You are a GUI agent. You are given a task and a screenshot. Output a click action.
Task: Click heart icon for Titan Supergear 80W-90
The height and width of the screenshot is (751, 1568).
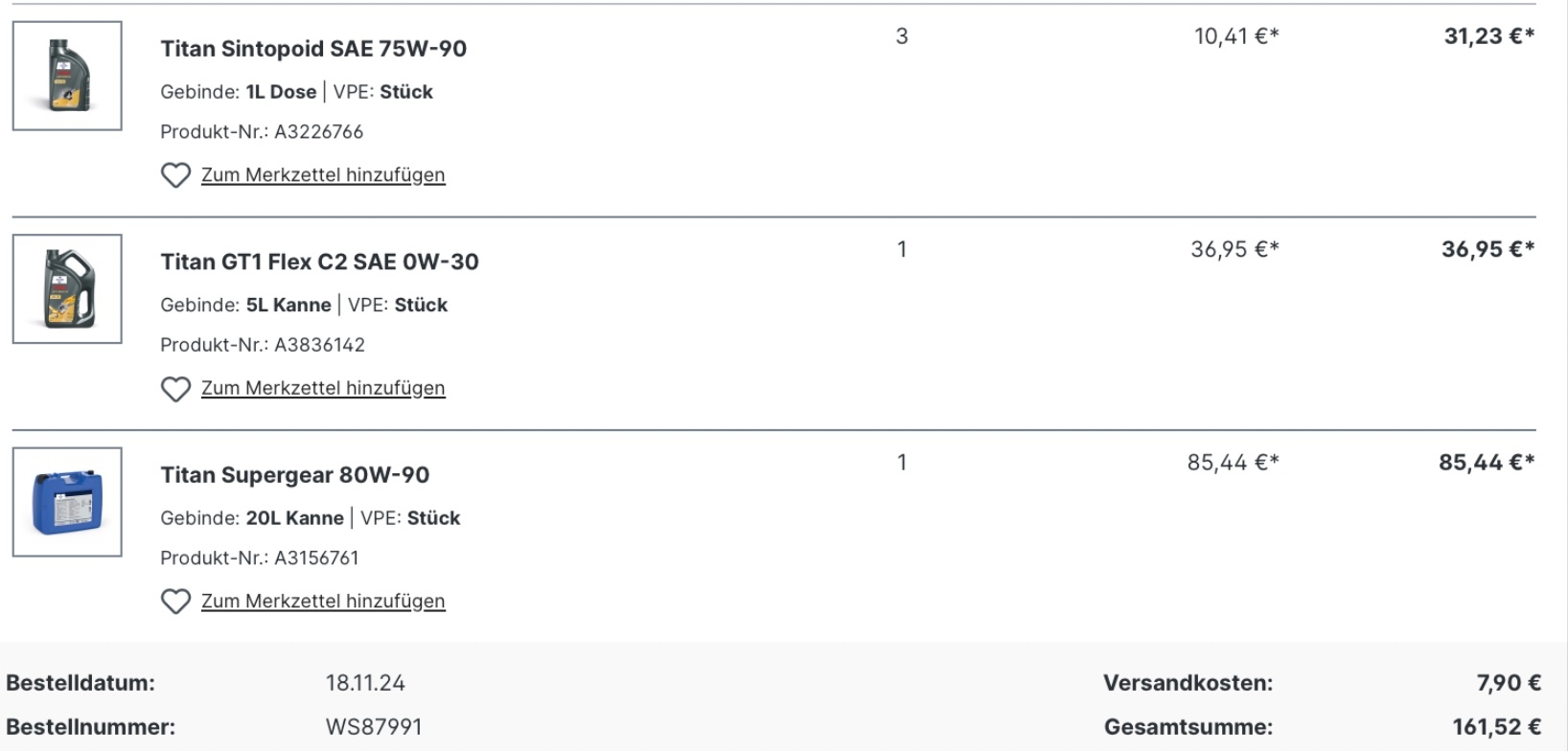click(175, 602)
